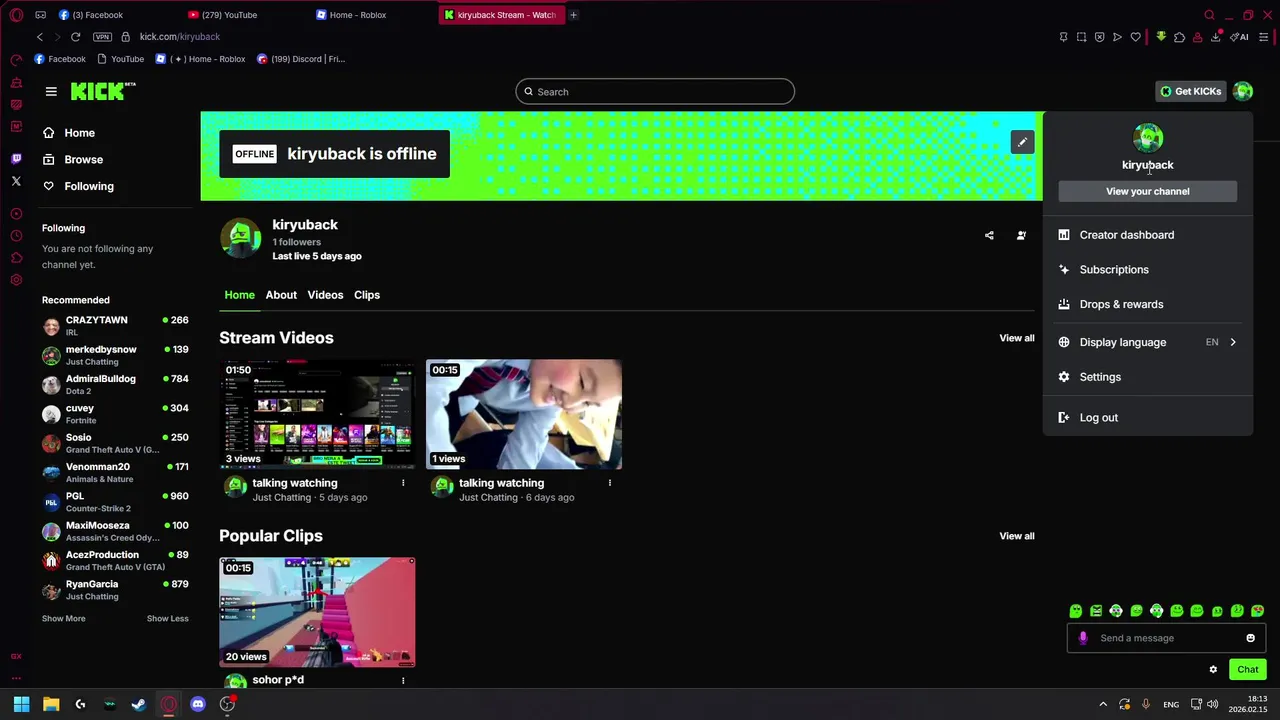Go back in browser history
This screenshot has height=720, width=1280.
pyautogui.click(x=40, y=37)
